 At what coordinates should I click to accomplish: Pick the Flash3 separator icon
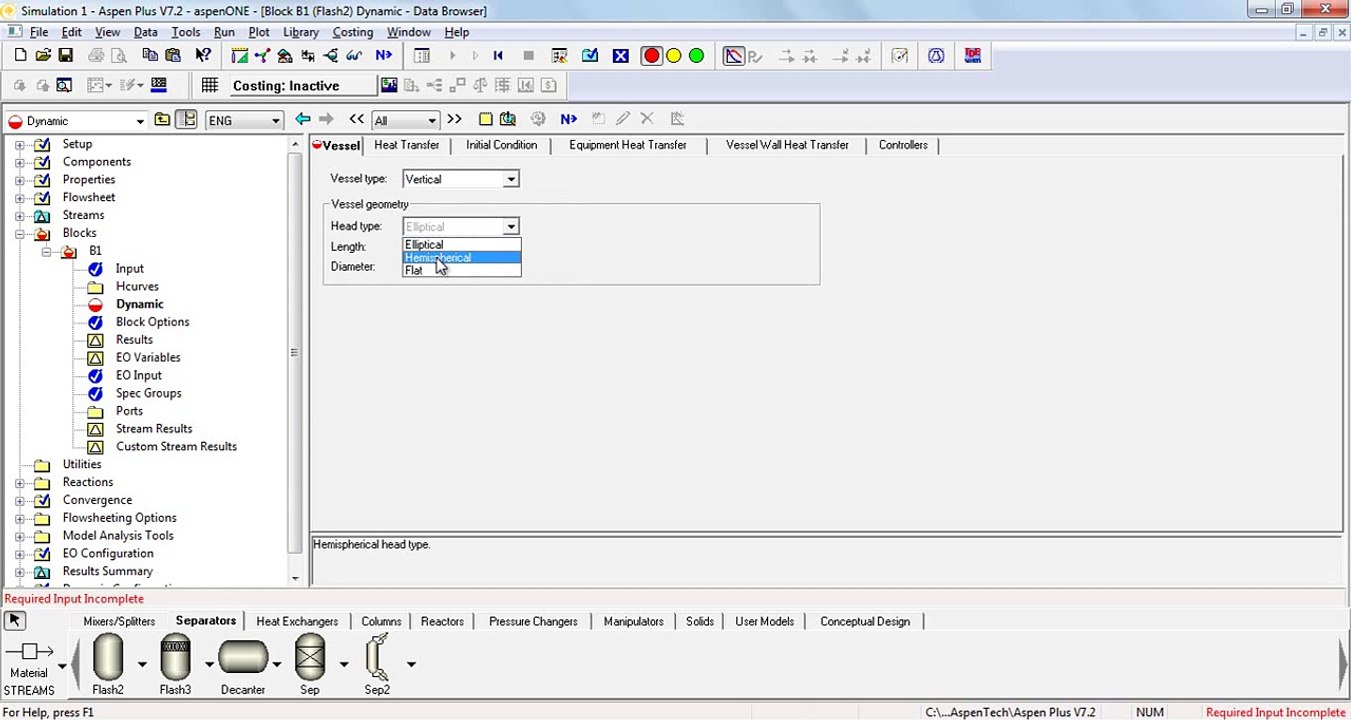[x=175, y=657]
